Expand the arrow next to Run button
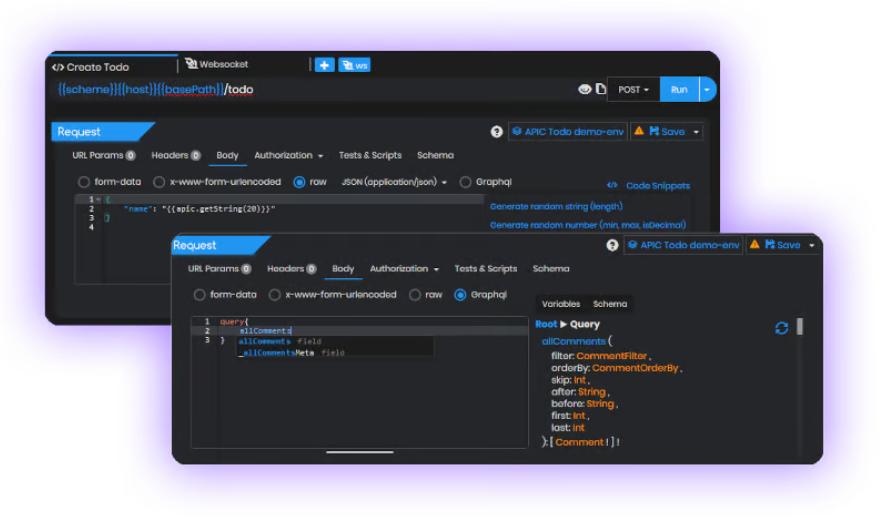892x529 pixels. [x=708, y=89]
